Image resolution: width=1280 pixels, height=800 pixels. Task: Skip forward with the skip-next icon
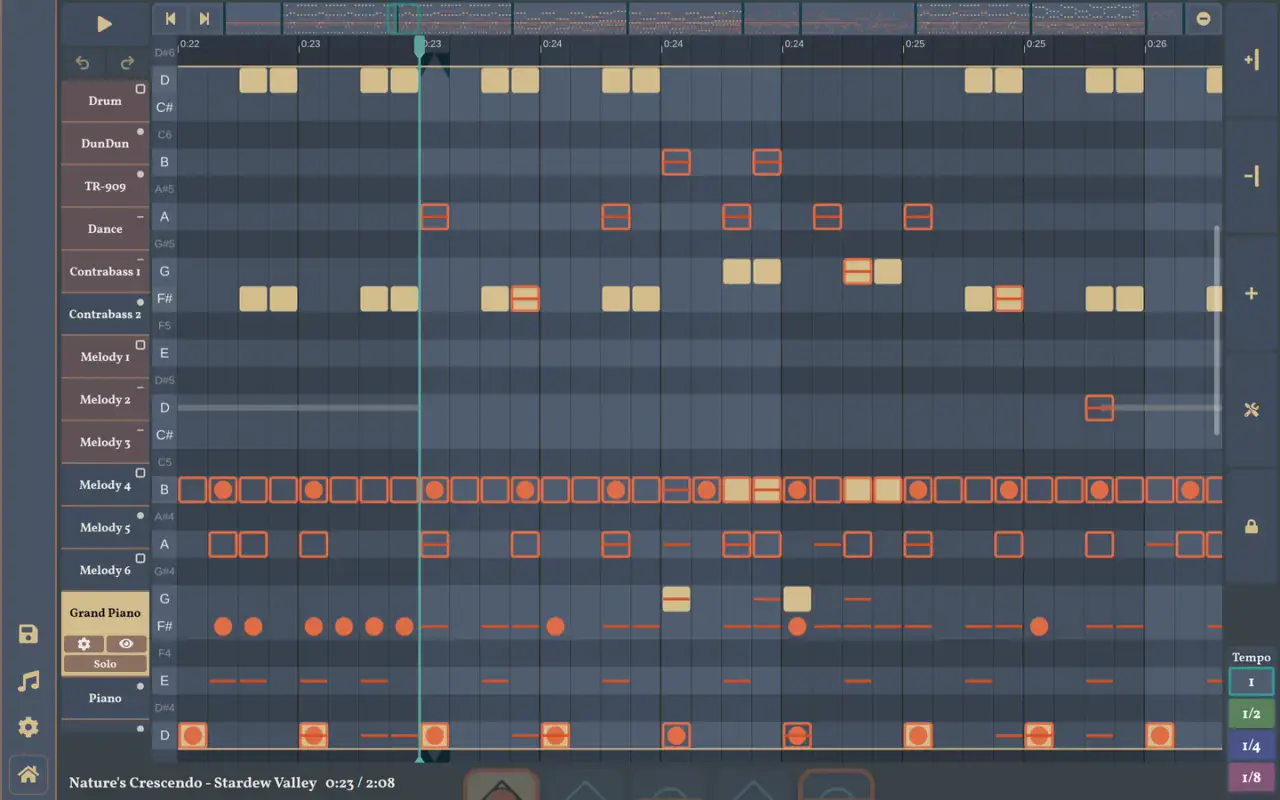click(204, 19)
